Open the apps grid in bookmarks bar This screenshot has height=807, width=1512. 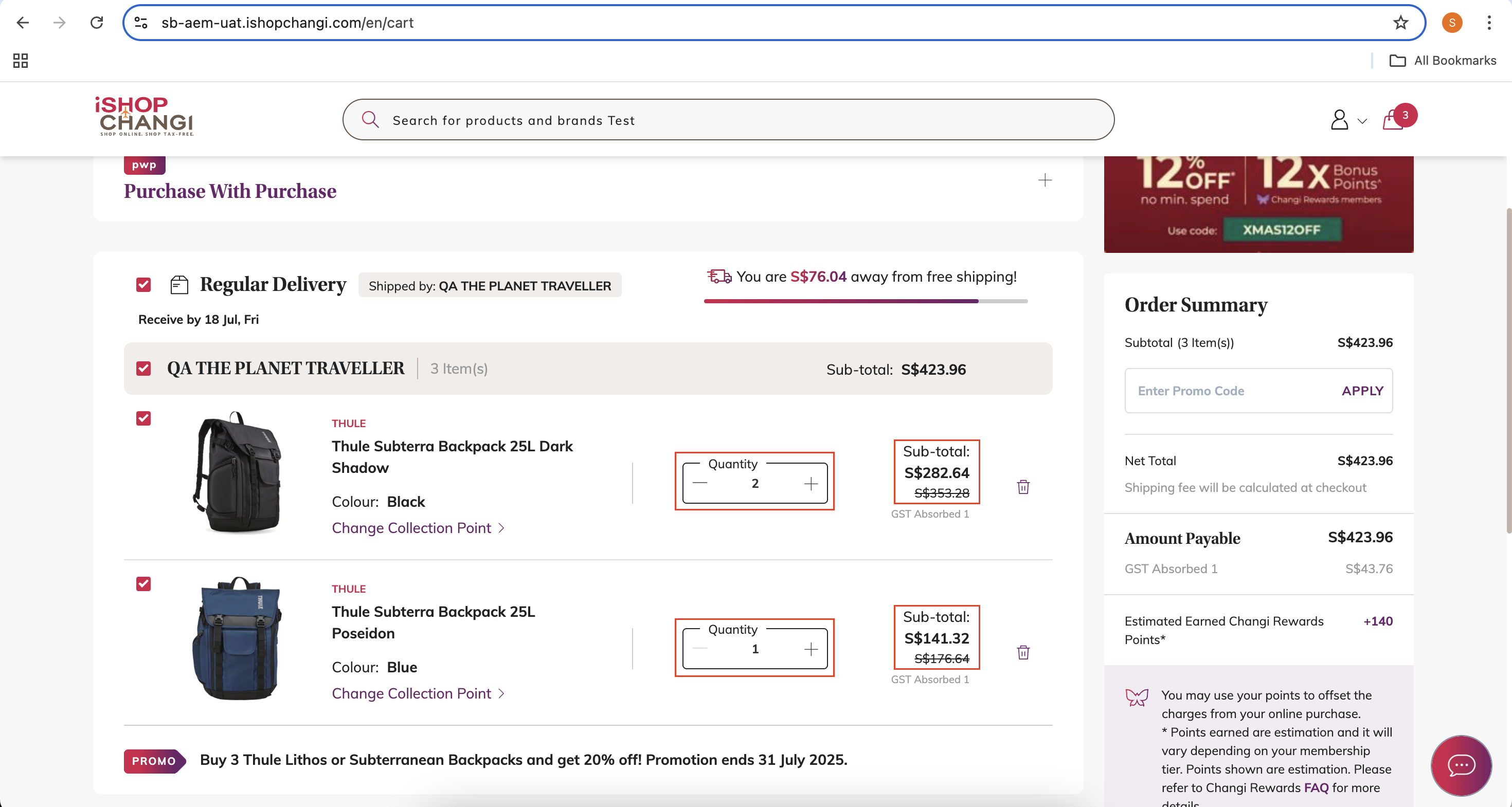(x=21, y=61)
